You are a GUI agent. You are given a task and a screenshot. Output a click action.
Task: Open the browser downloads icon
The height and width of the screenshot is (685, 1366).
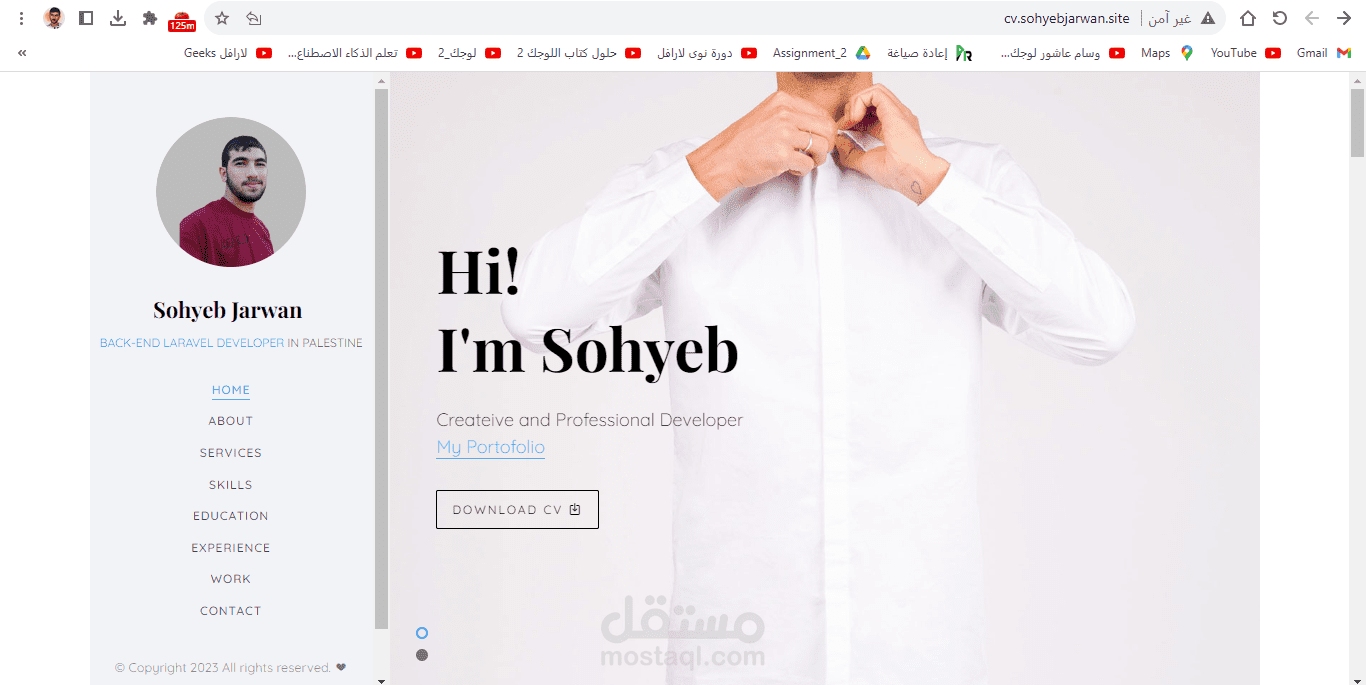point(118,18)
